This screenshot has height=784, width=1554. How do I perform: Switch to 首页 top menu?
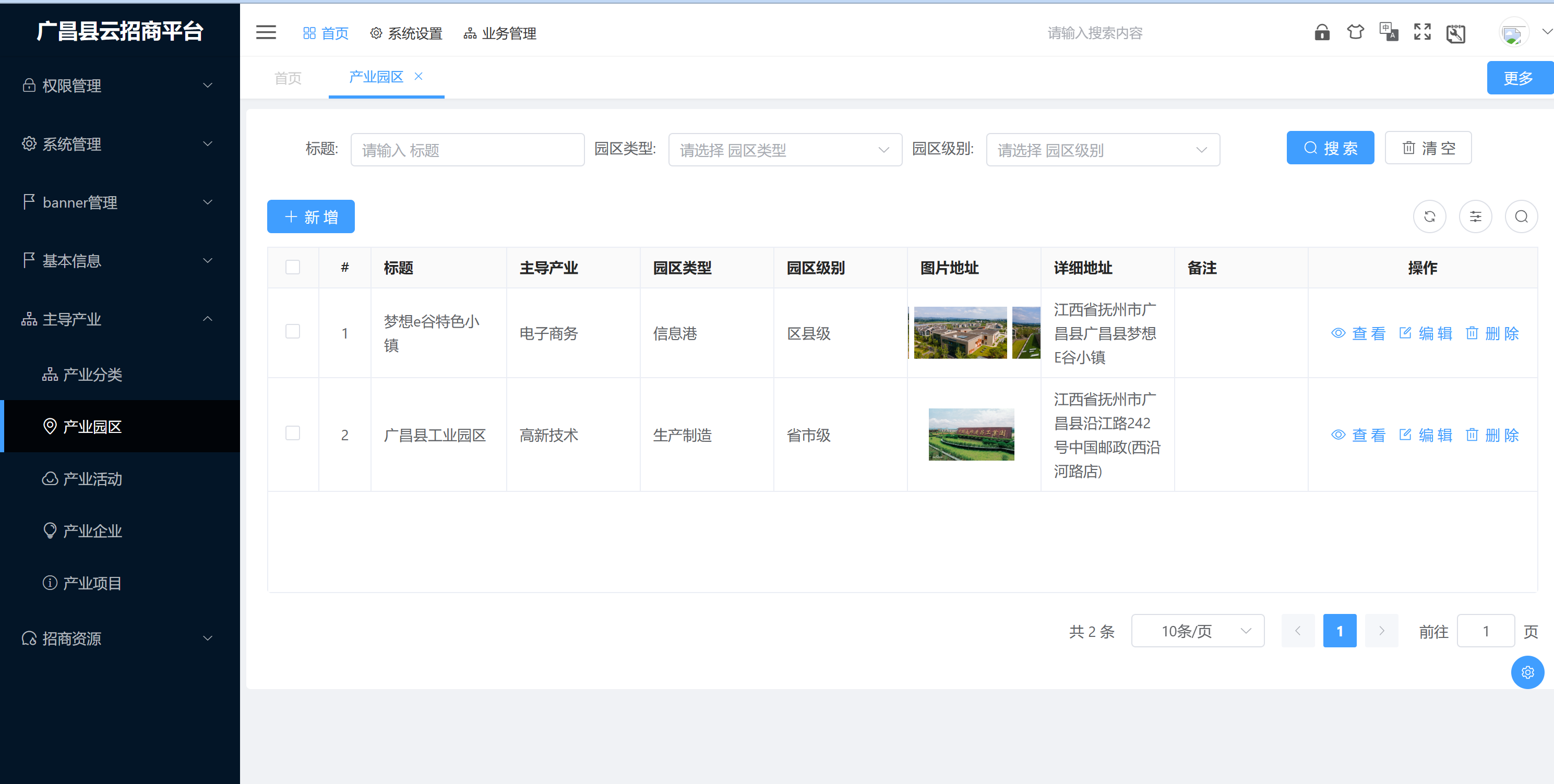[326, 33]
